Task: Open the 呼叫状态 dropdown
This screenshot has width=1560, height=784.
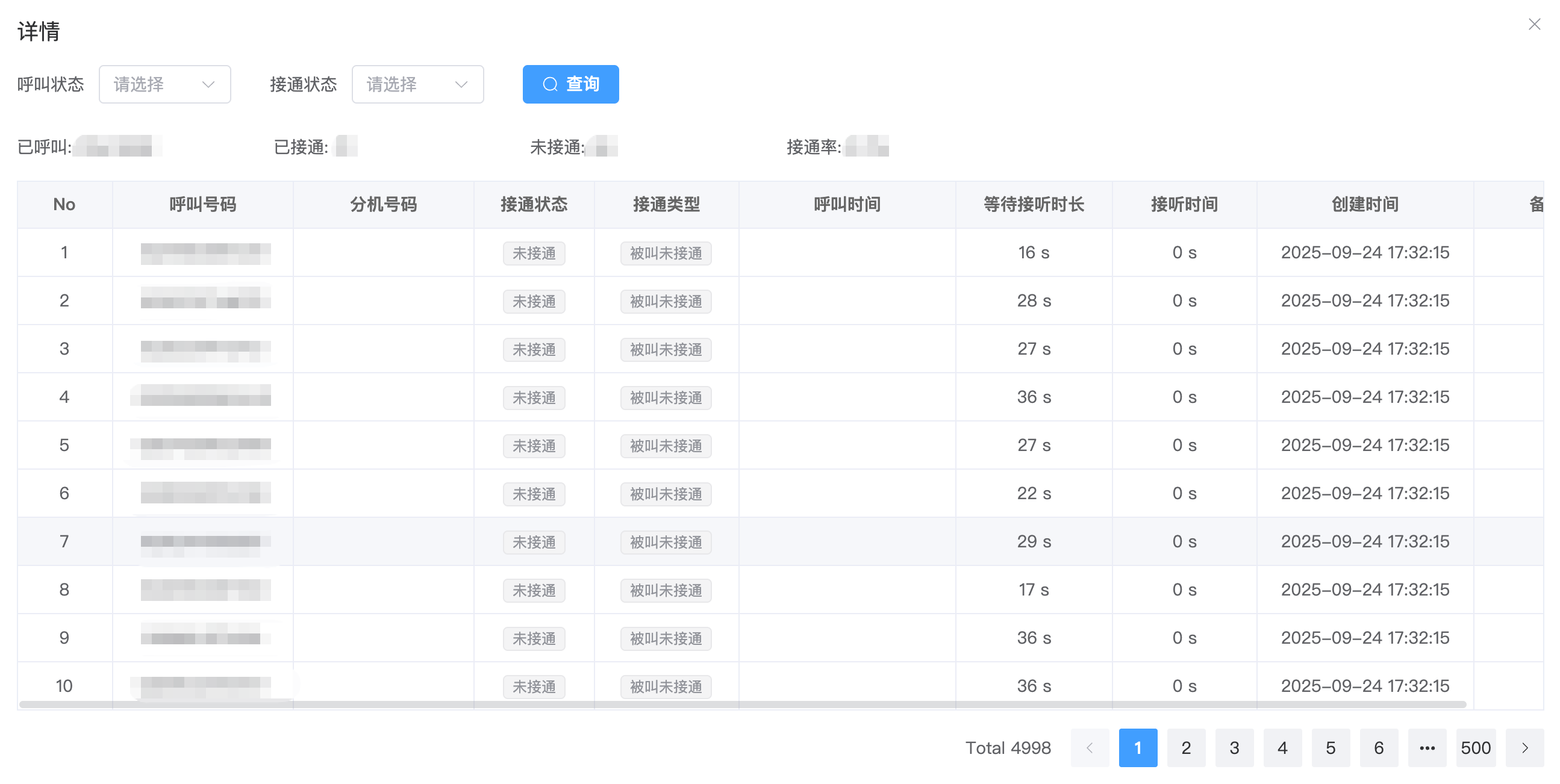Action: coord(164,84)
